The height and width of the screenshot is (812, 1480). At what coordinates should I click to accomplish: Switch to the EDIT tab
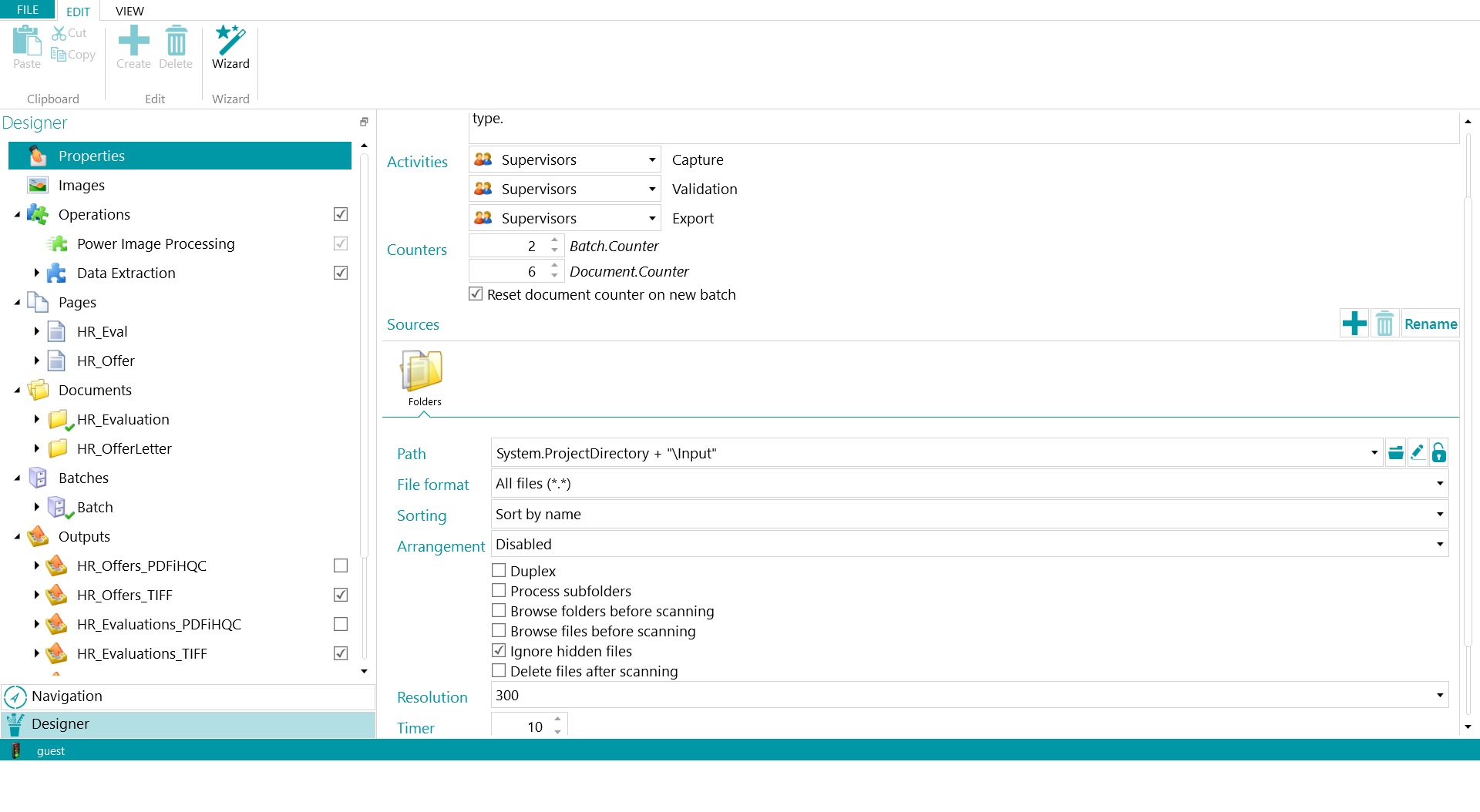(78, 12)
